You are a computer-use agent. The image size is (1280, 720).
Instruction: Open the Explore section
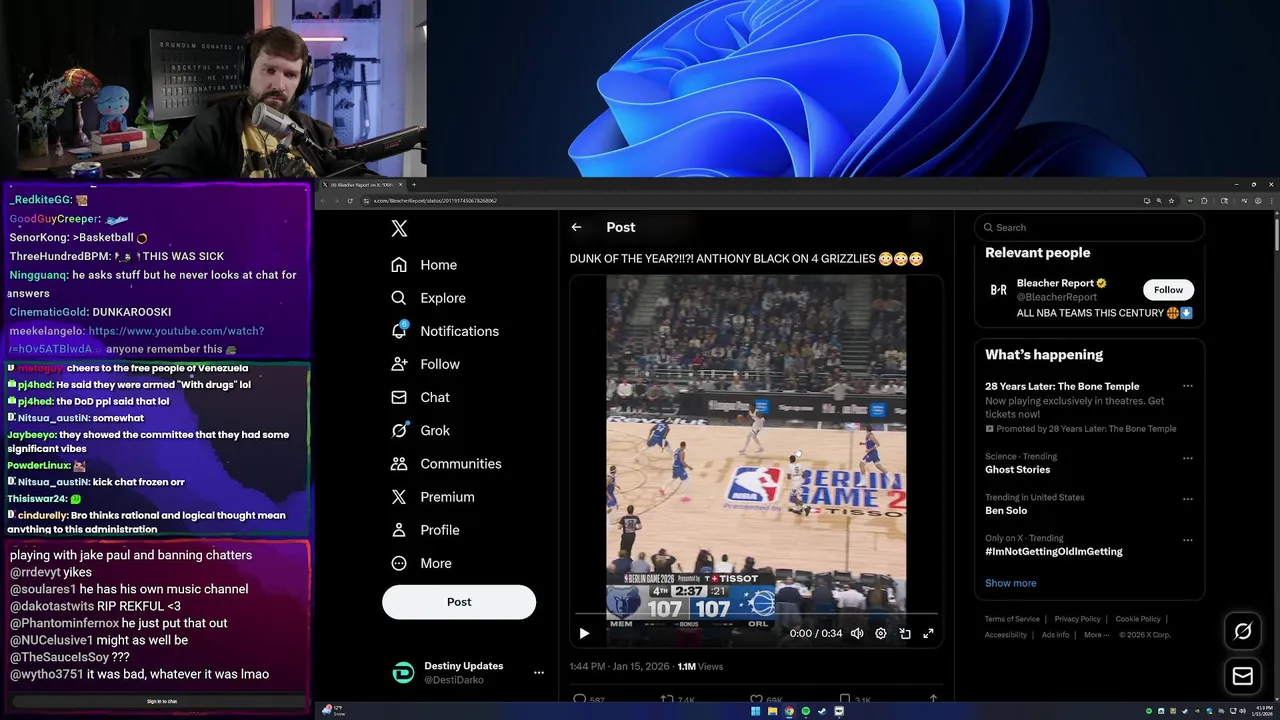click(x=428, y=298)
